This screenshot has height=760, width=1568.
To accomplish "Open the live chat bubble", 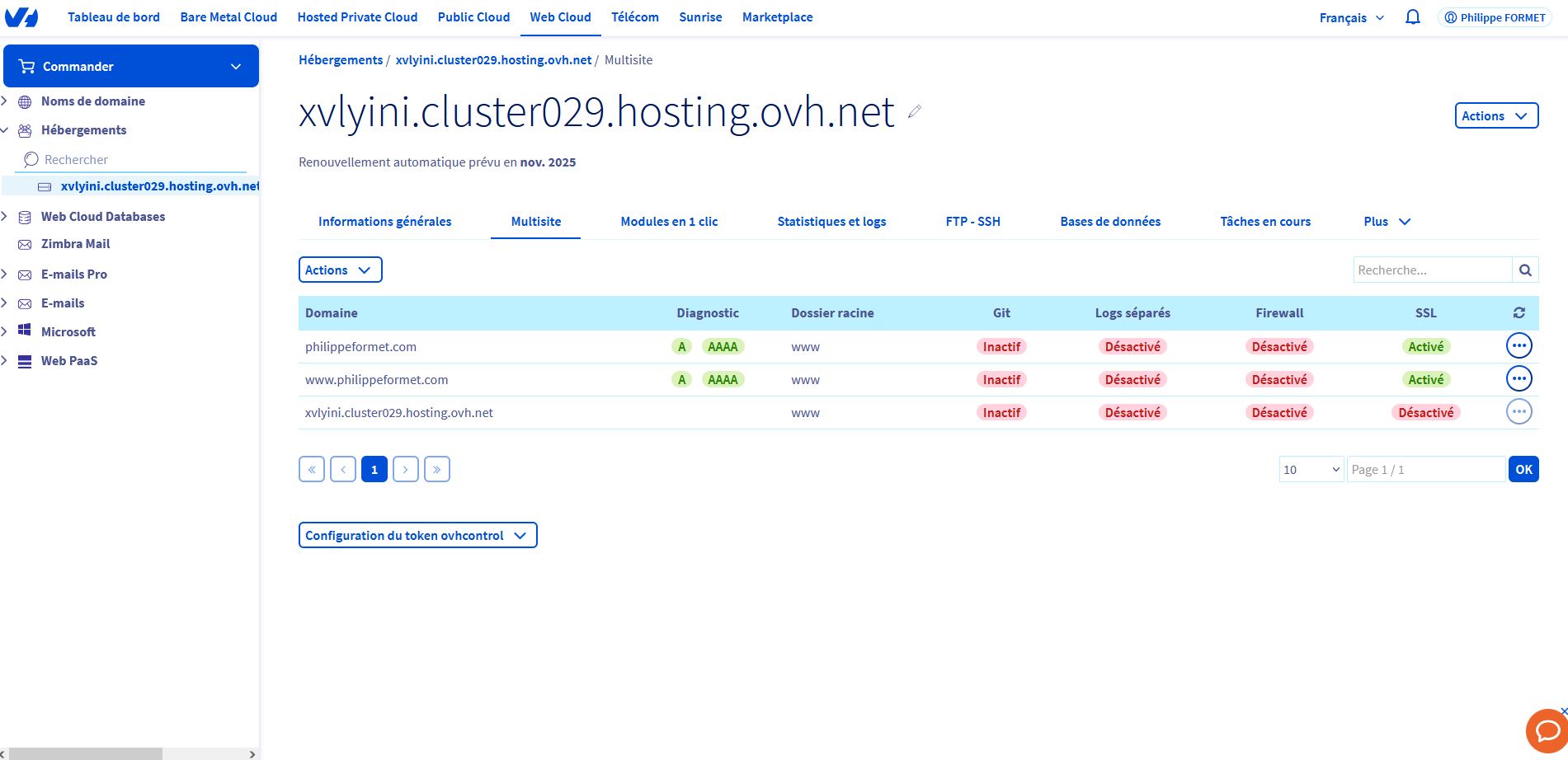I will 1546,730.
